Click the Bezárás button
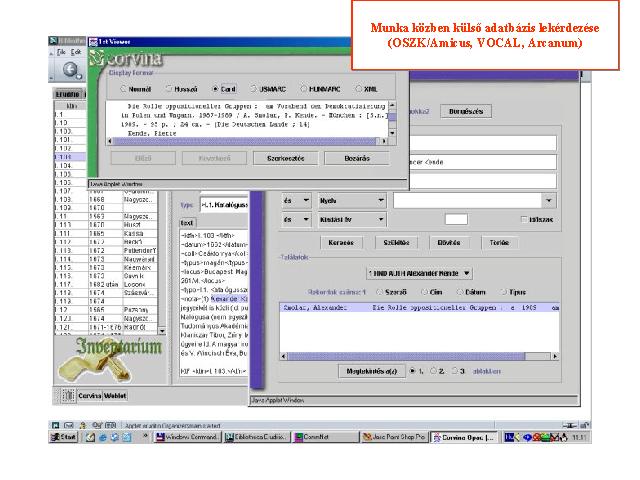Viewport: 640px width, 480px height. coord(357,158)
